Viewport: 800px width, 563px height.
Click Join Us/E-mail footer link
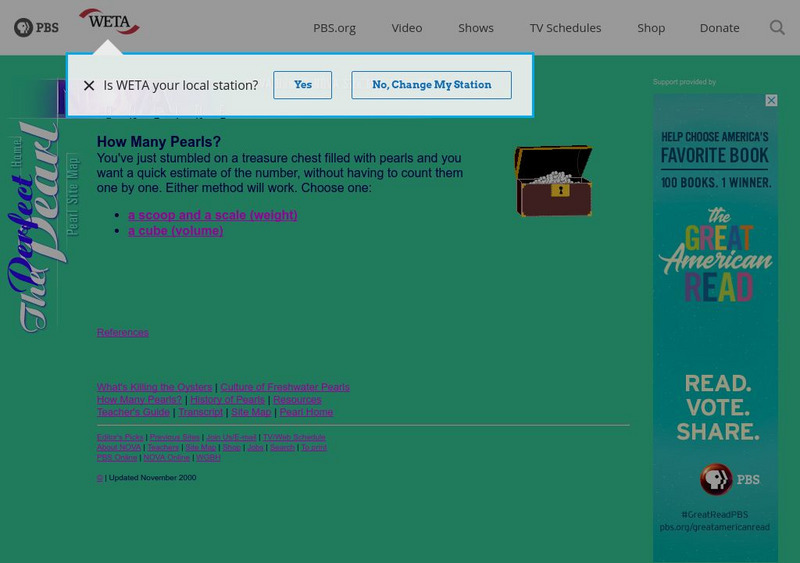coord(231,437)
